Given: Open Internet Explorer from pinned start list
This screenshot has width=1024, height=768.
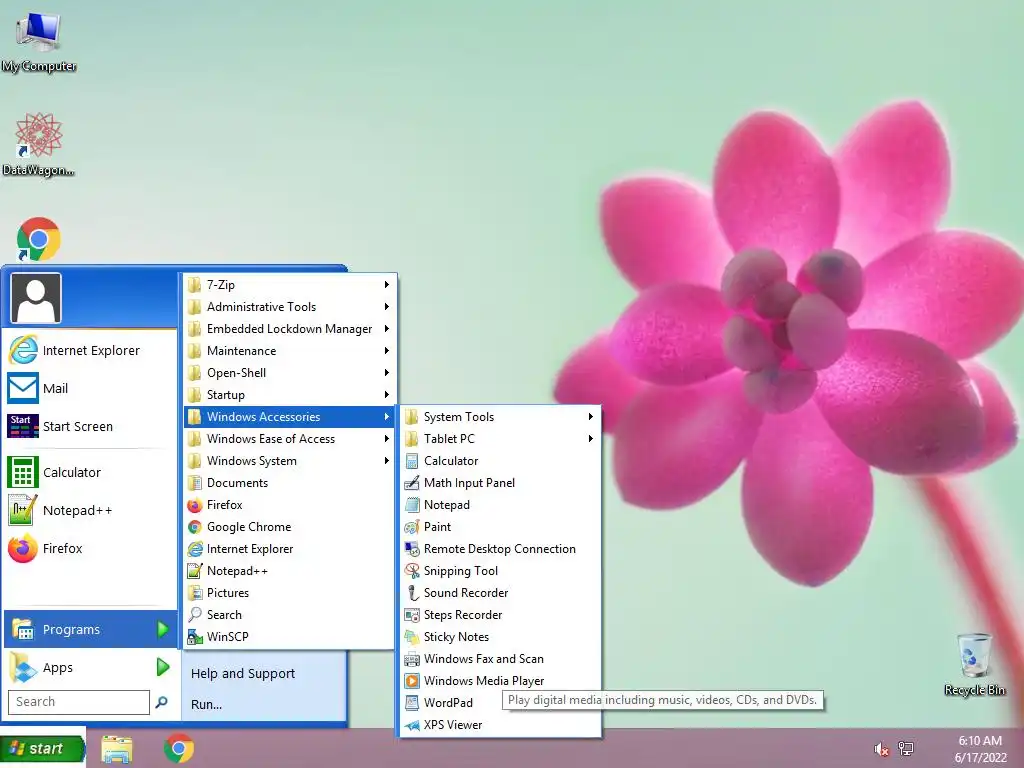Looking at the screenshot, I should (x=90, y=350).
